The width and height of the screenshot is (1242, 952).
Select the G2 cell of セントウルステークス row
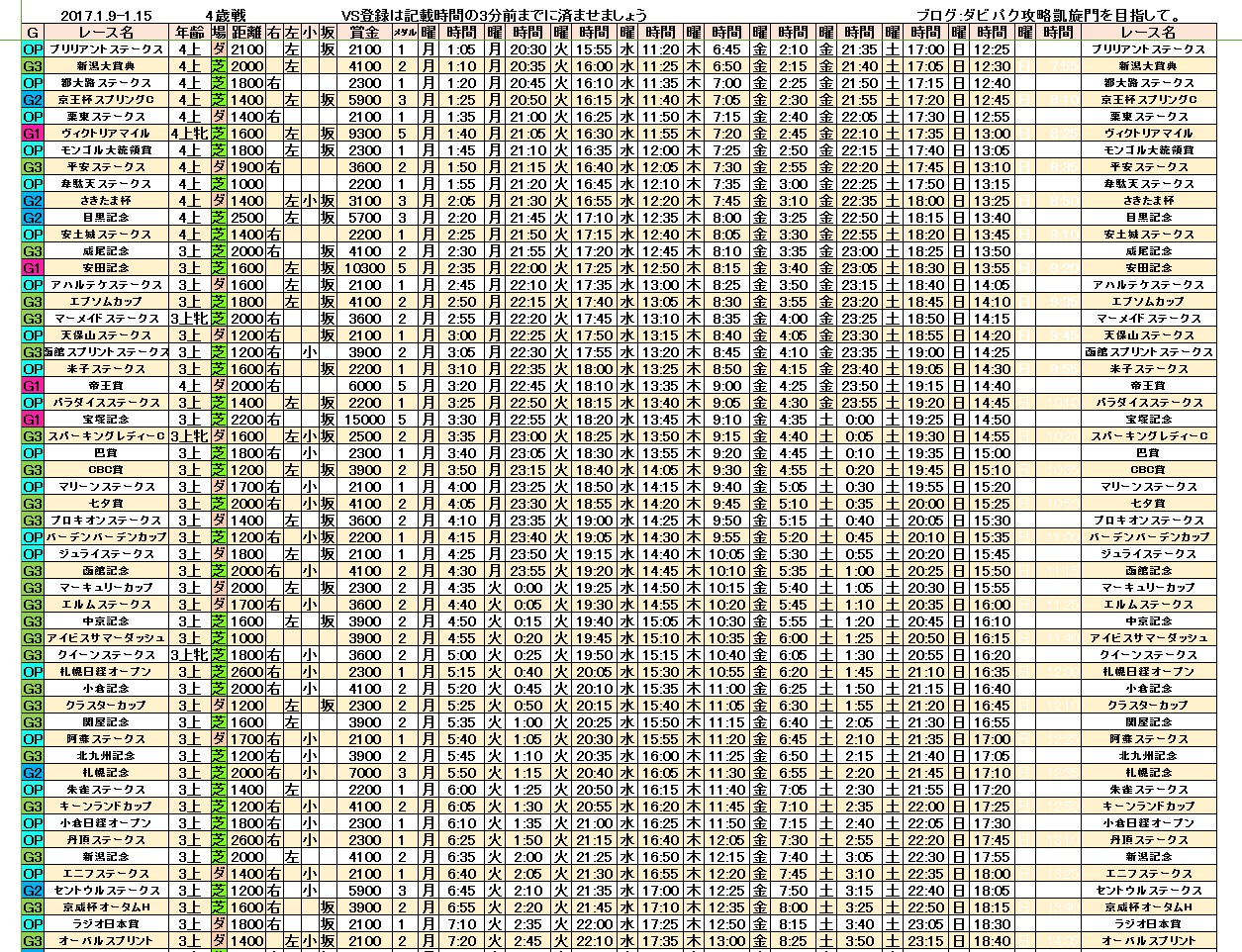33,891
